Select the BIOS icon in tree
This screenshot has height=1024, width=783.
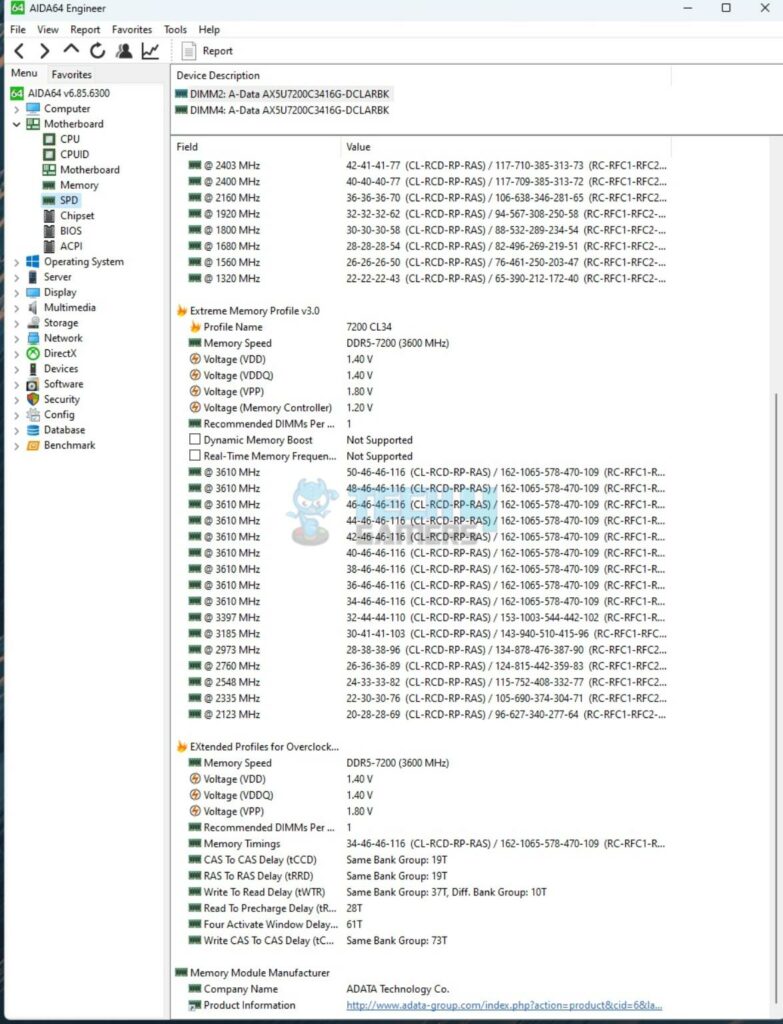tap(49, 231)
